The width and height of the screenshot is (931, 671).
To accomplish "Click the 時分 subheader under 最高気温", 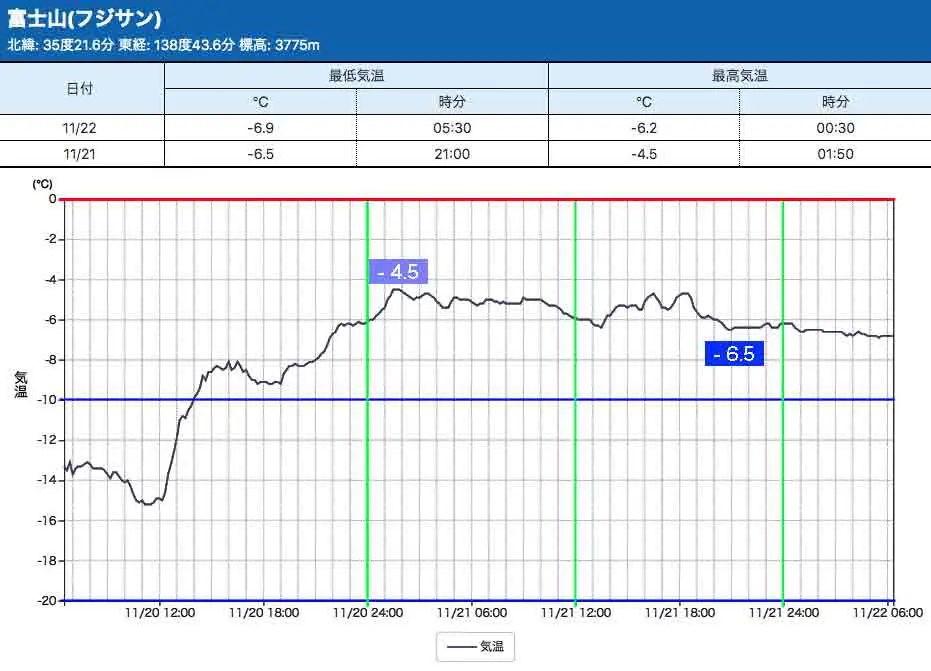I will point(835,102).
